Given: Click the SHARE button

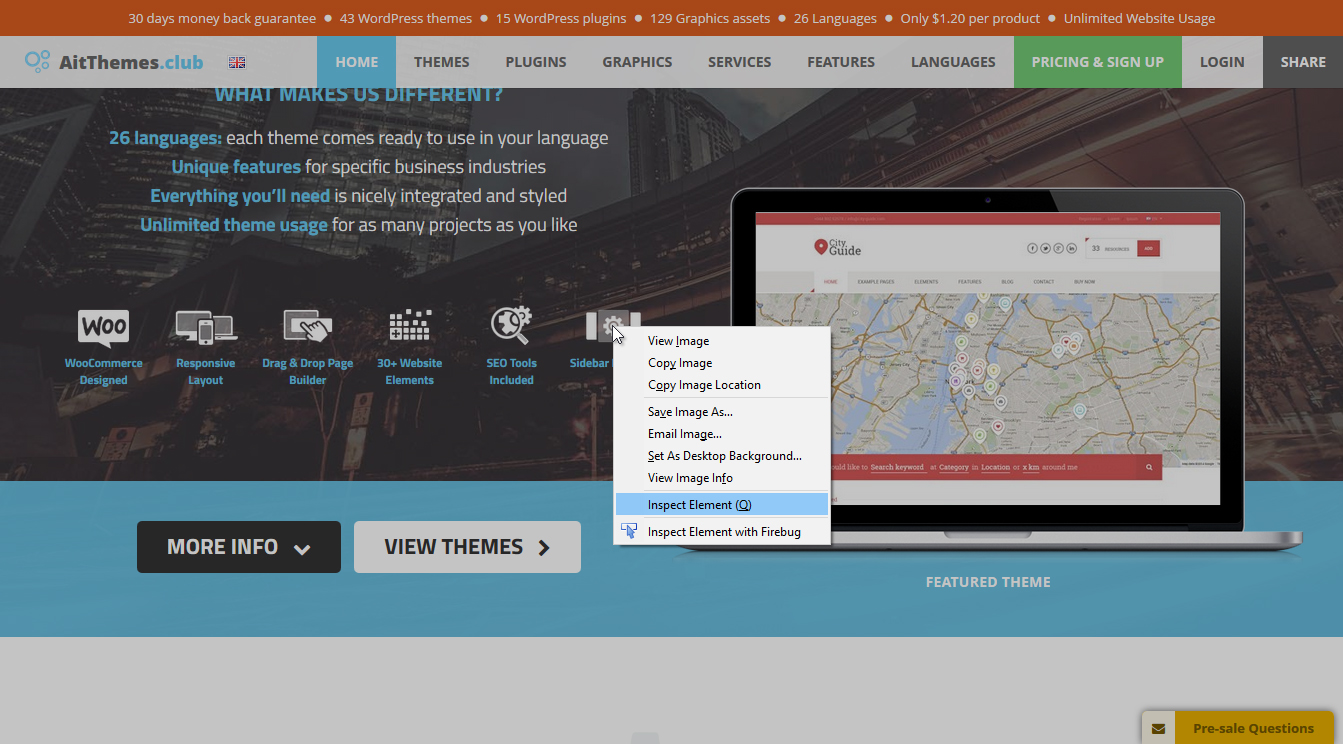Looking at the screenshot, I should point(1303,62).
